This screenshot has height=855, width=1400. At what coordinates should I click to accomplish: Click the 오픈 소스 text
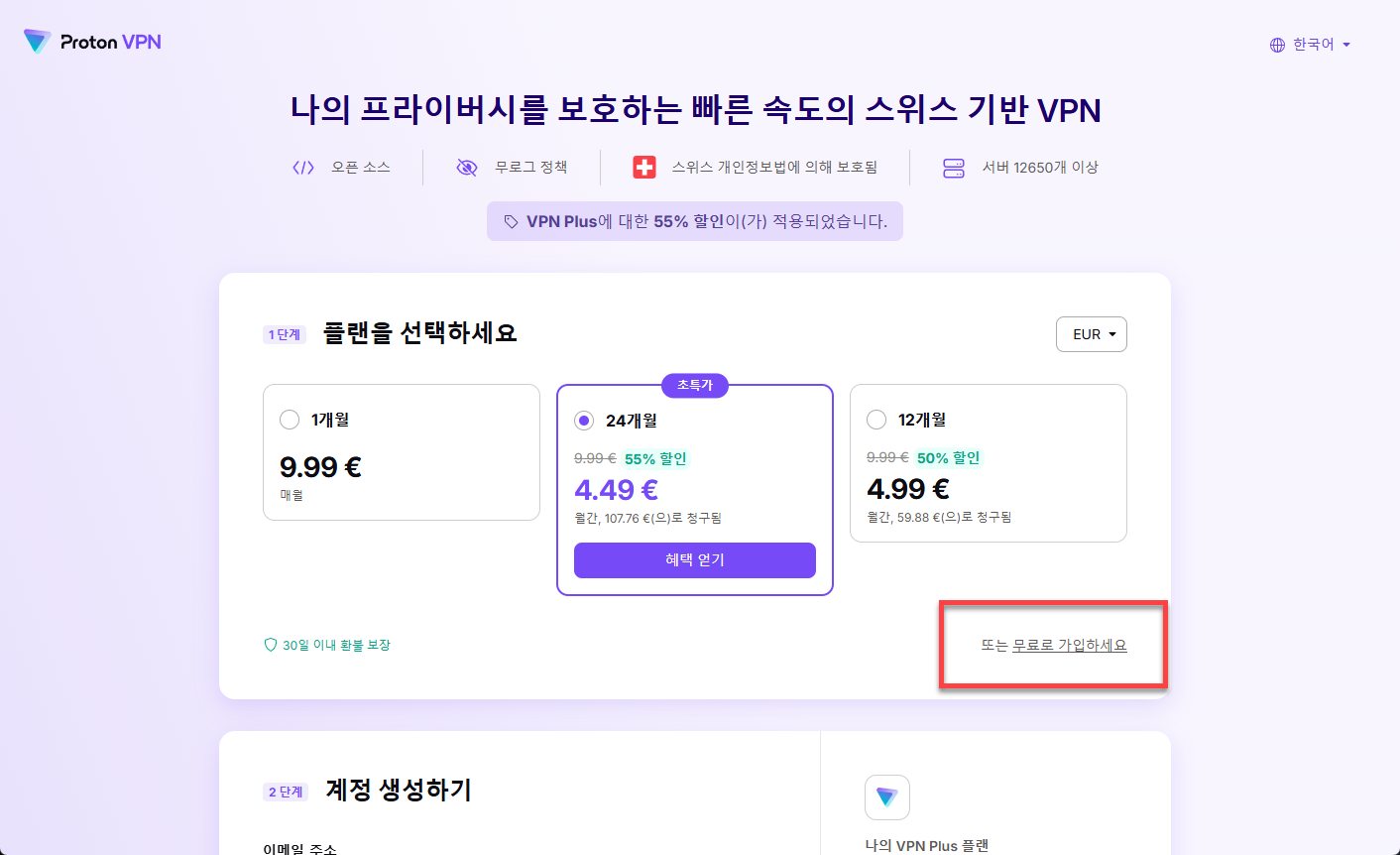(x=361, y=168)
